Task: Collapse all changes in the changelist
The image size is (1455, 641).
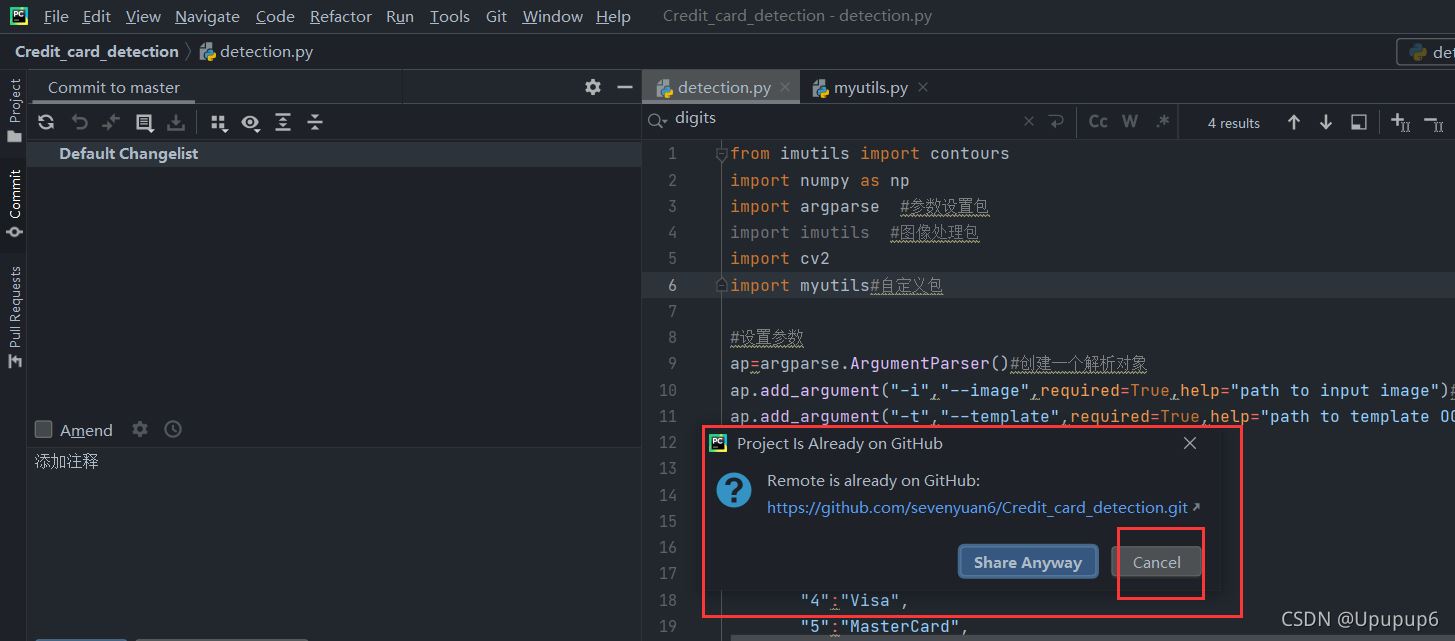Action: point(315,122)
